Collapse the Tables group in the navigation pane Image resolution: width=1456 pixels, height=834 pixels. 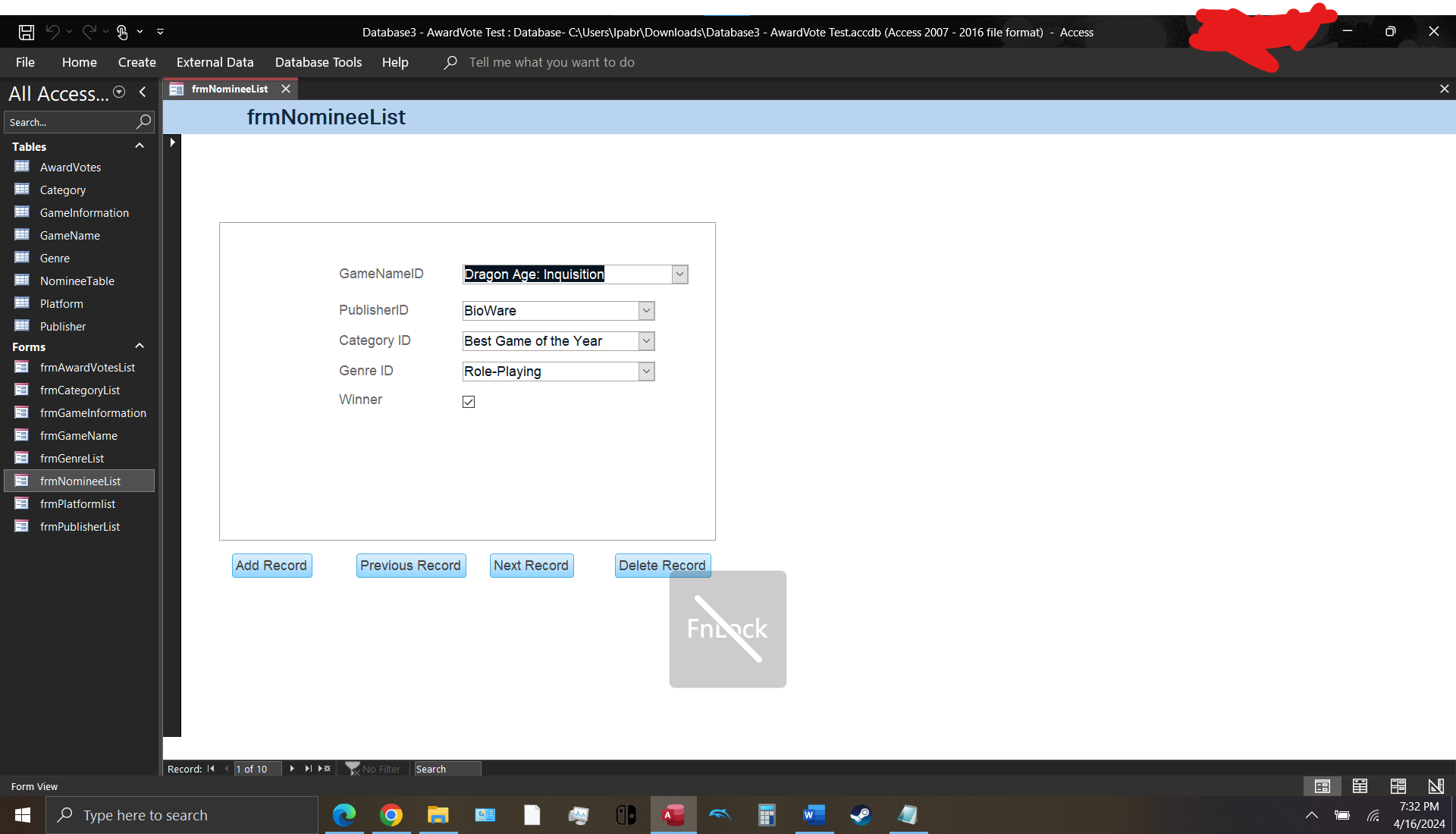pos(140,146)
